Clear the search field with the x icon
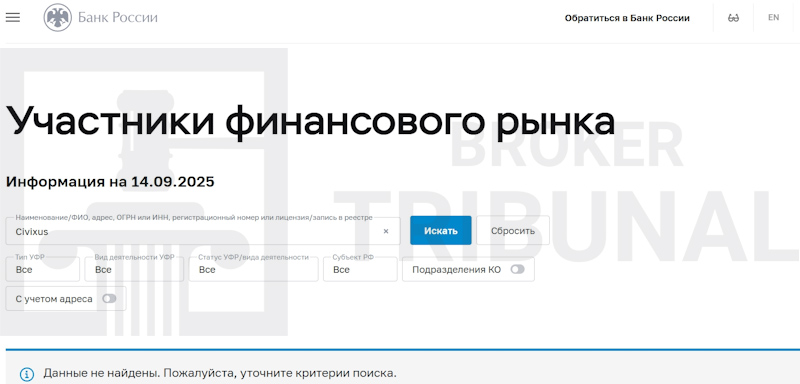The height and width of the screenshot is (384, 800). pyautogui.click(x=386, y=232)
